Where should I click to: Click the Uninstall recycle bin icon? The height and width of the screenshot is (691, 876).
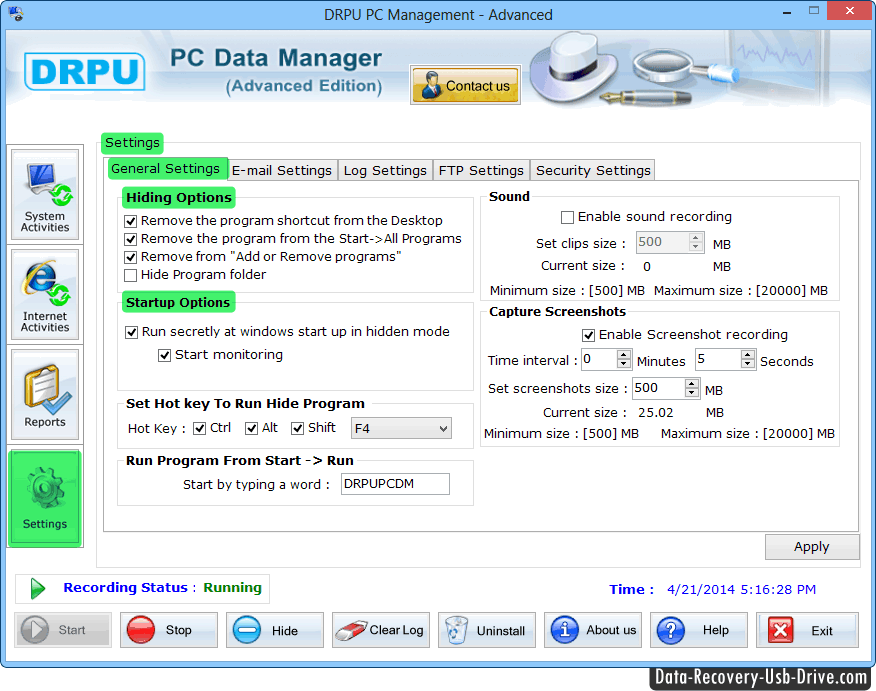click(456, 630)
